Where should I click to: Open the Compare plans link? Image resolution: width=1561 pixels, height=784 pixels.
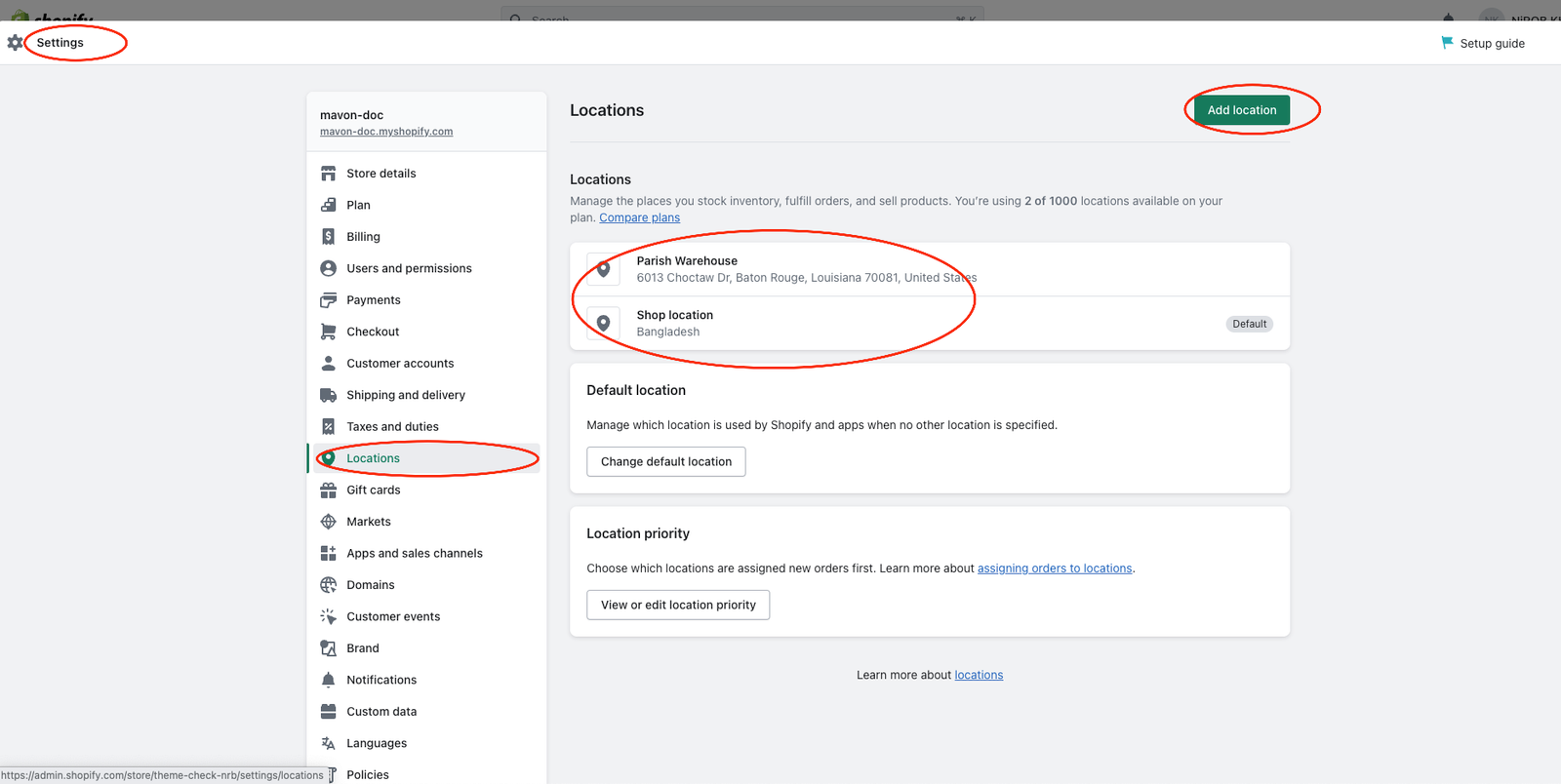[640, 217]
